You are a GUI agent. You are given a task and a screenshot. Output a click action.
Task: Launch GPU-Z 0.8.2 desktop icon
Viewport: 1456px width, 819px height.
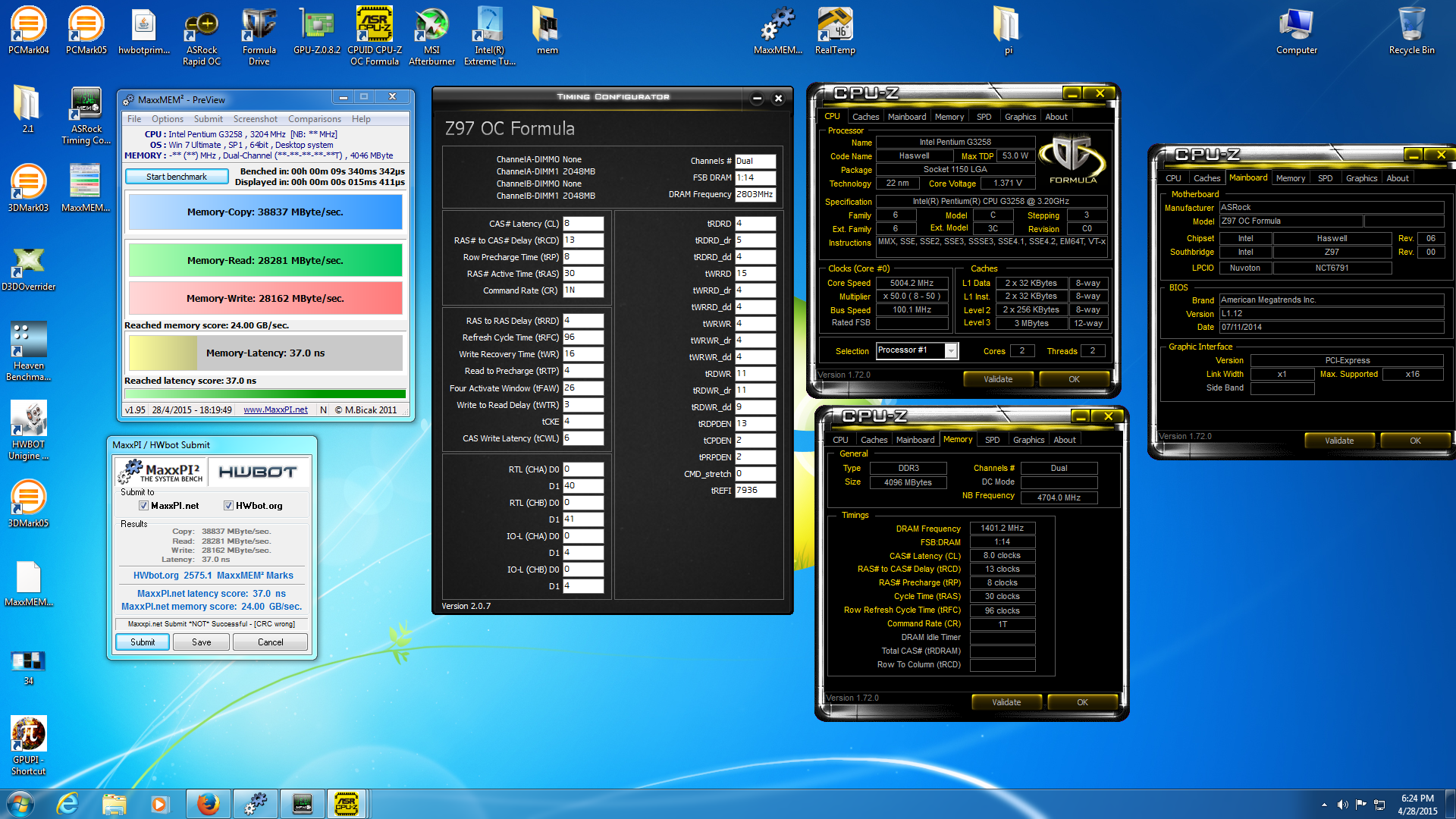317,30
